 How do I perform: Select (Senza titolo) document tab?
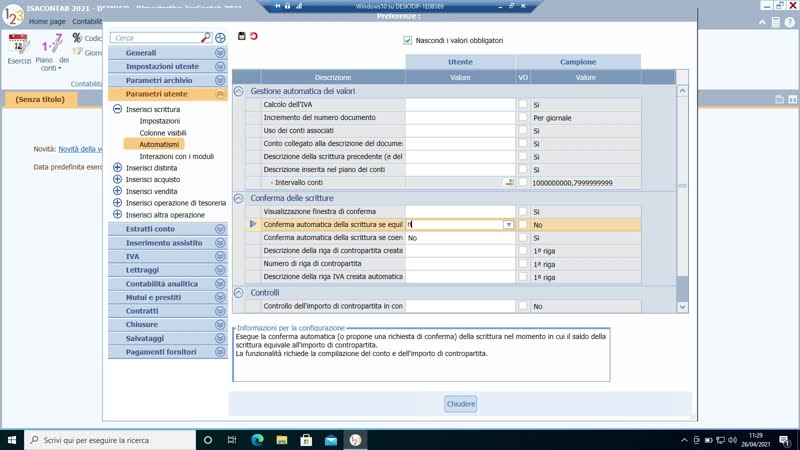click(x=40, y=99)
